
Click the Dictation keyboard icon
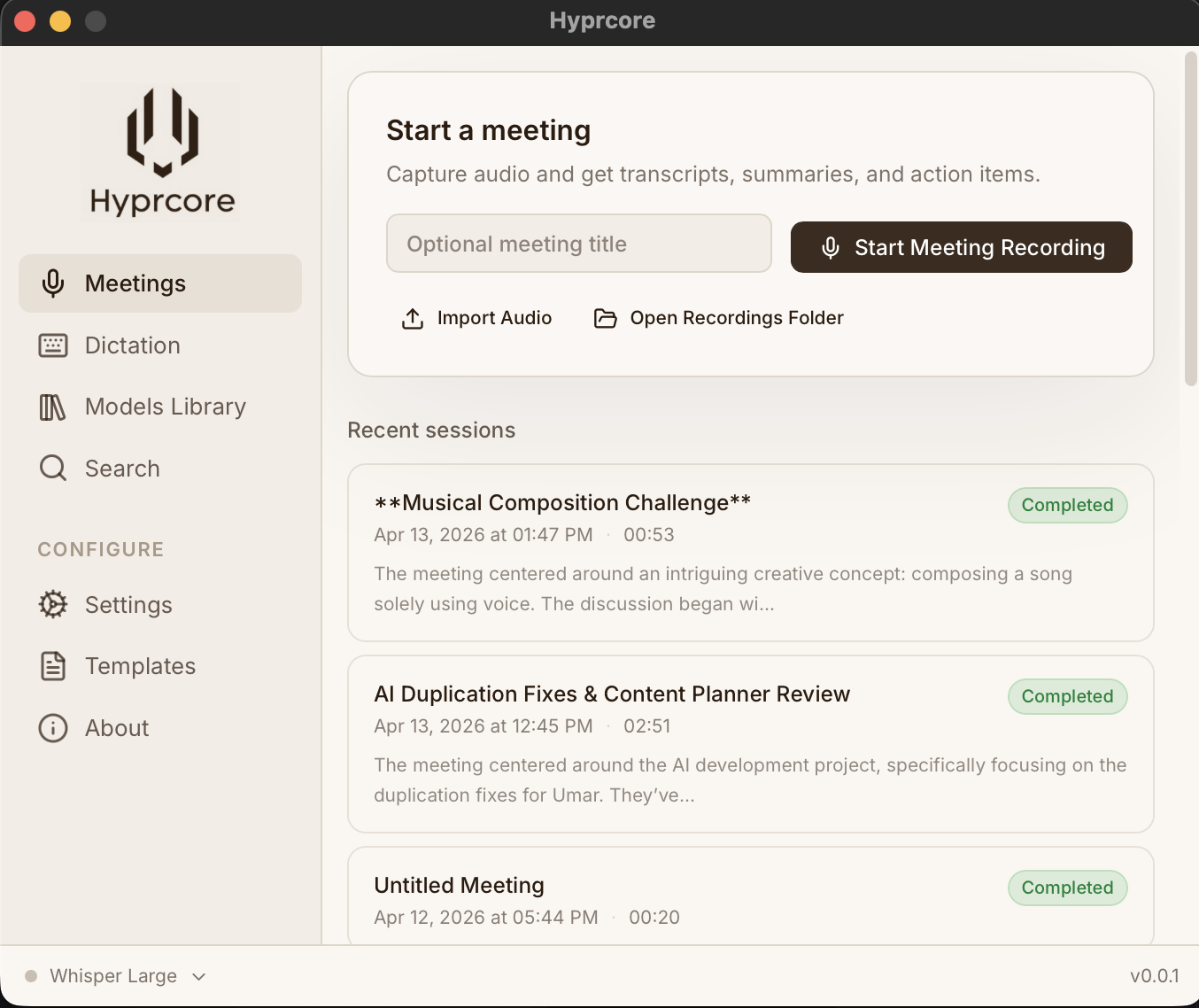(x=53, y=345)
